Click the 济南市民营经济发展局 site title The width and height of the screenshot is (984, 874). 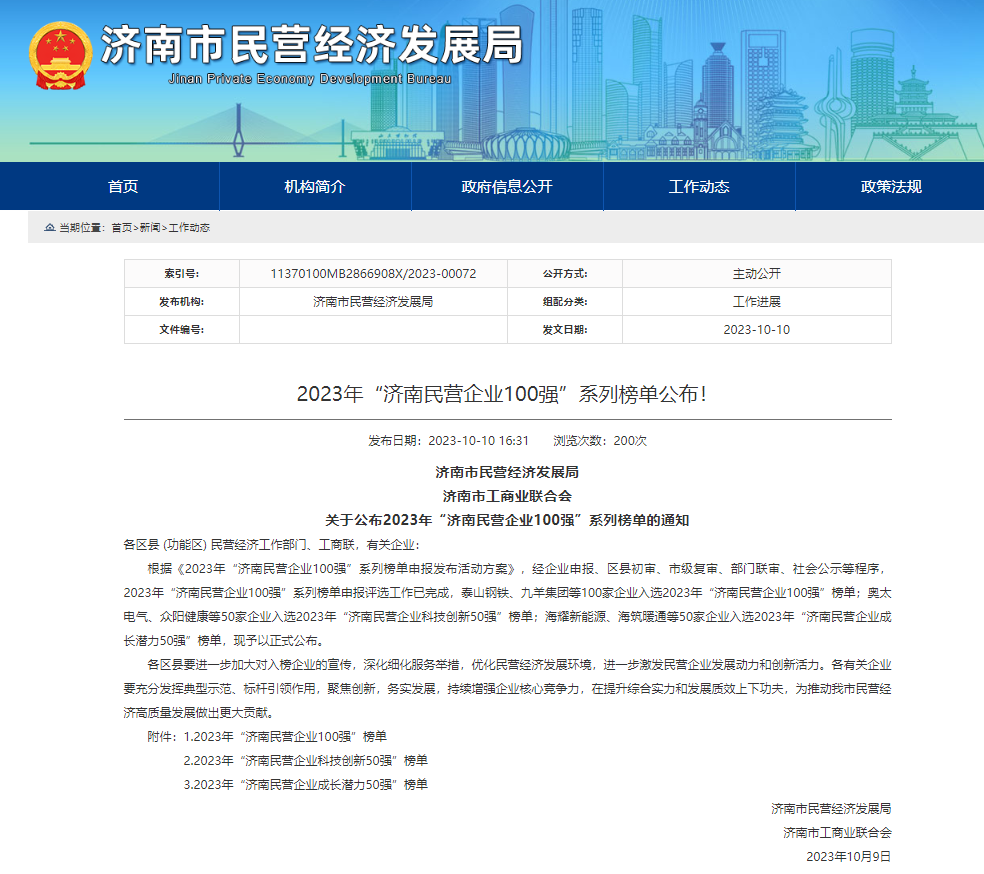[x=311, y=44]
